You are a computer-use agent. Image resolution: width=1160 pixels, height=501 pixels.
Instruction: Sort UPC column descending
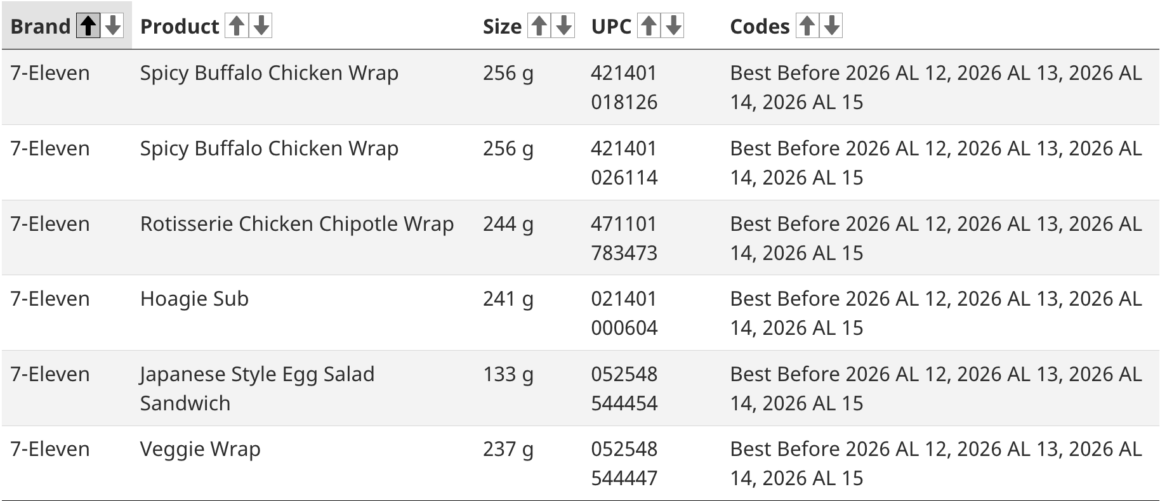coord(675,27)
